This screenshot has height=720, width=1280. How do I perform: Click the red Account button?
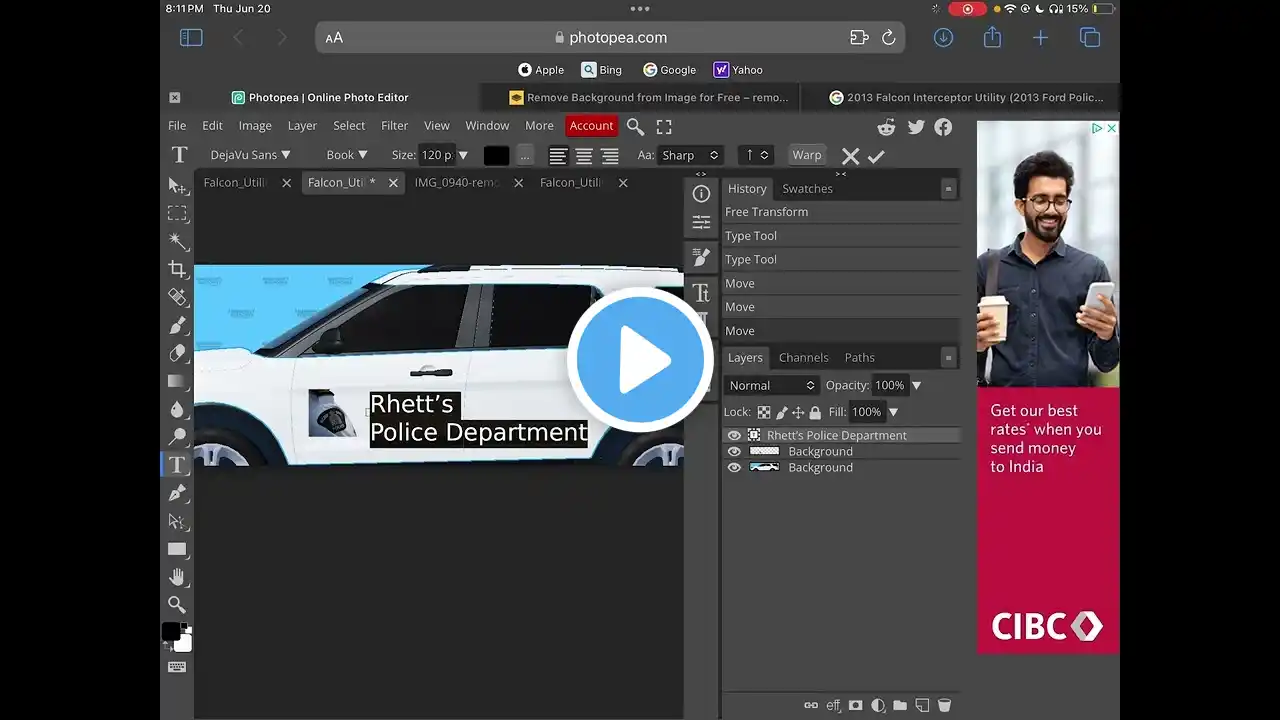(591, 126)
